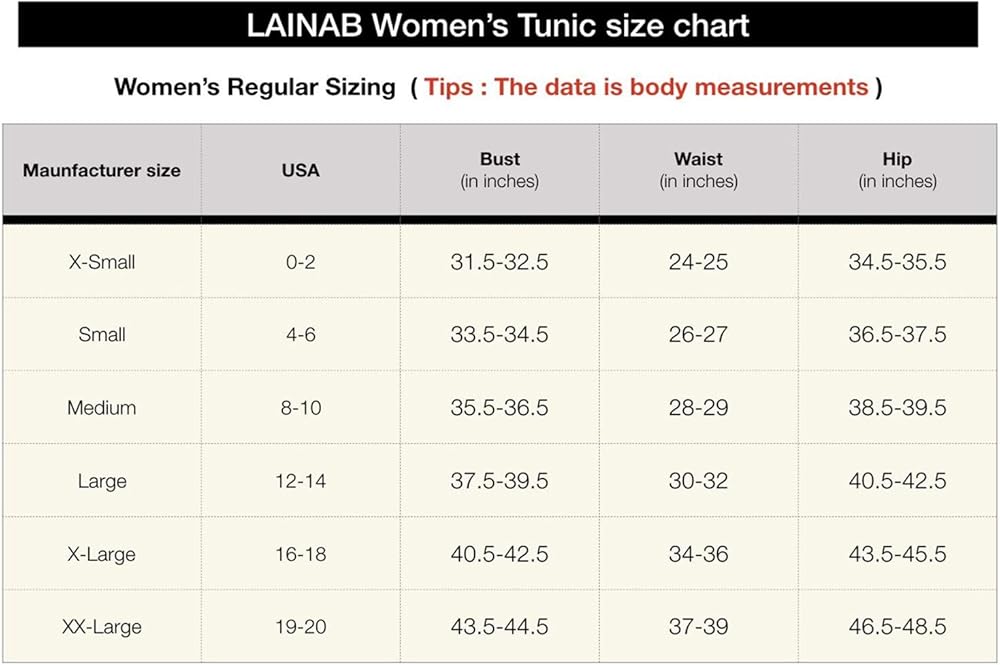Select the hip value 40.5-42.5 for Large
Image resolution: width=1000 pixels, height=665 pixels.
[897, 481]
